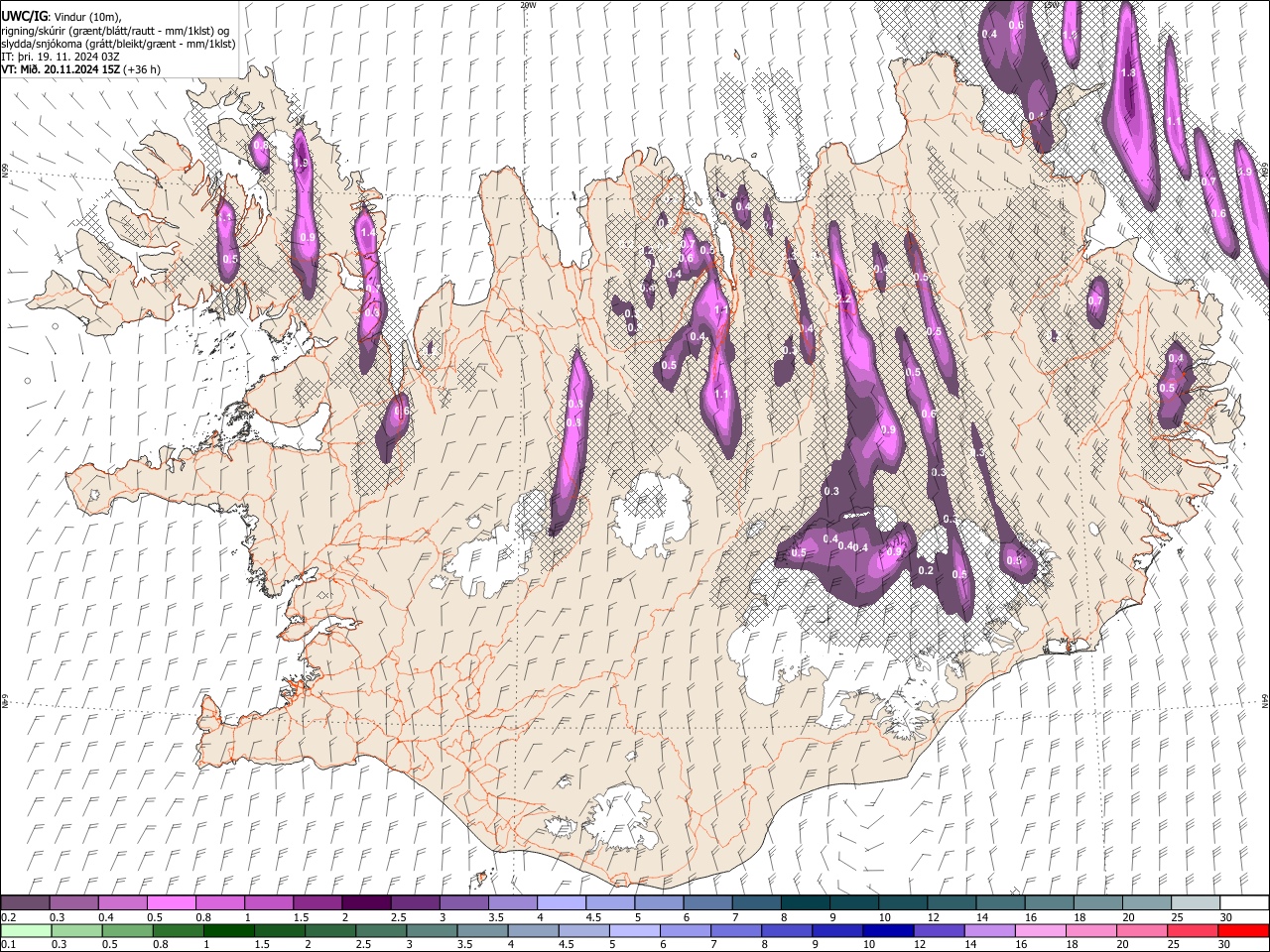Click the pale green 0.1 rain legend swatch

pyautogui.click(x=25, y=930)
